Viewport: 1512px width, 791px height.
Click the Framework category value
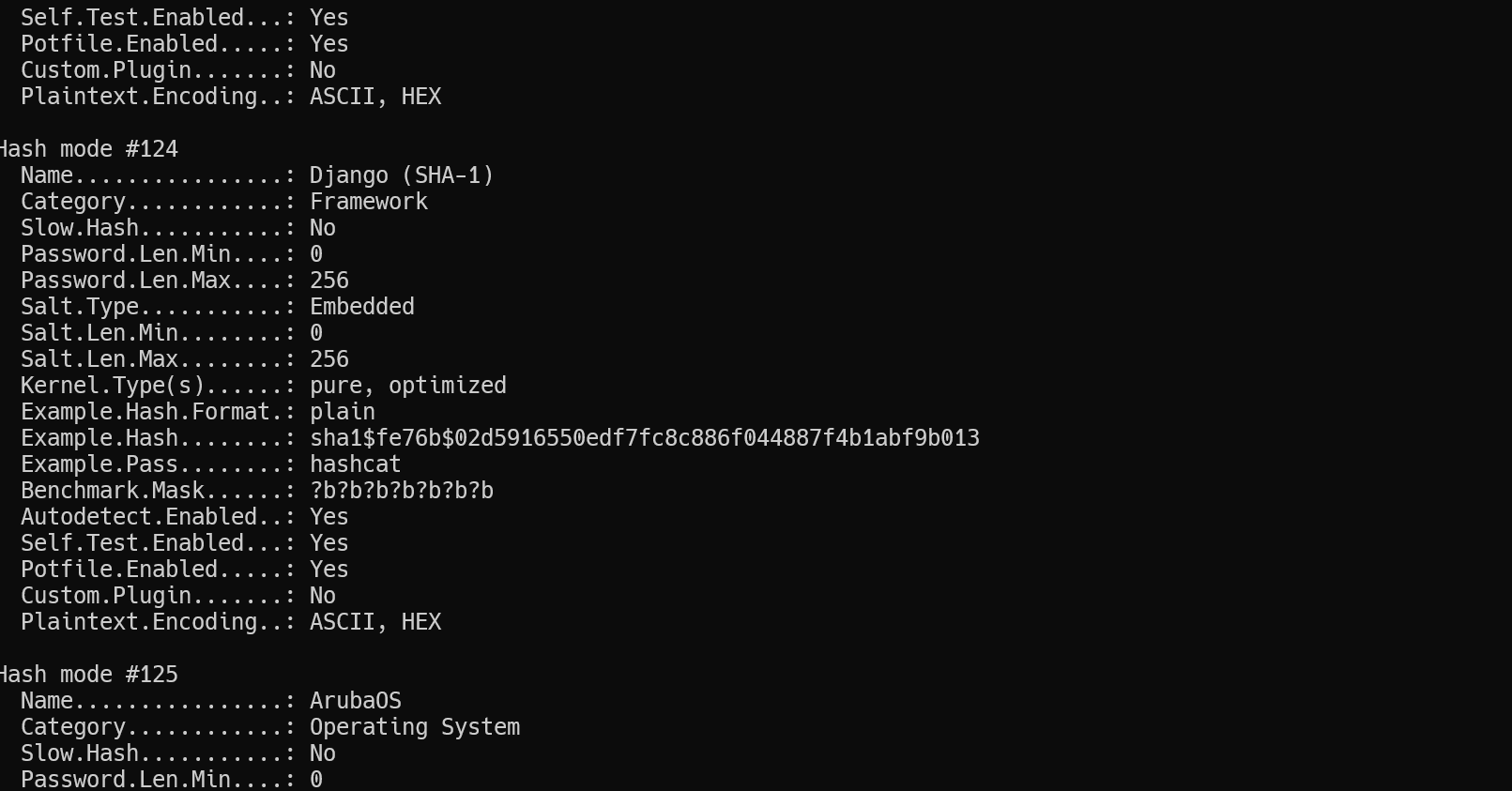tap(369, 202)
